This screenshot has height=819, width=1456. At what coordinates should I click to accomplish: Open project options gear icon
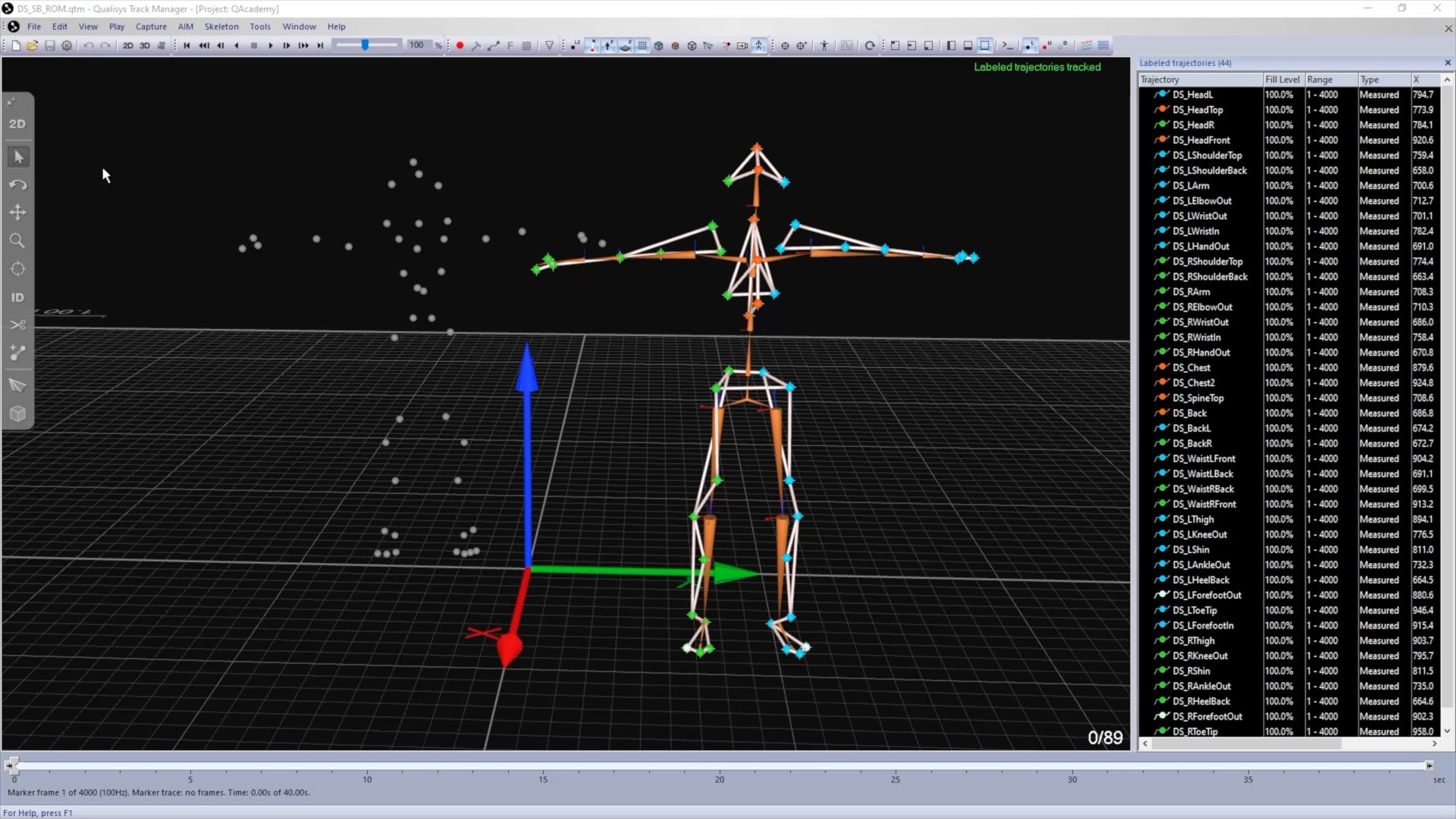tap(67, 45)
